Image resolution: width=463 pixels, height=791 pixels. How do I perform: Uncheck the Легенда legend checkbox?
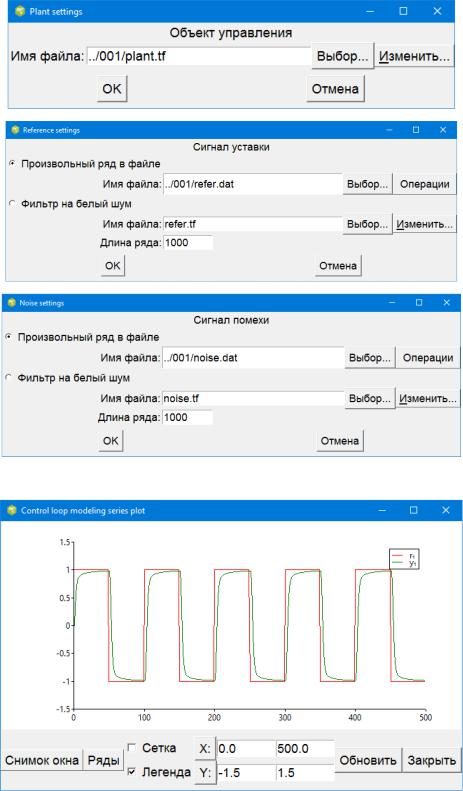[x=131, y=772]
